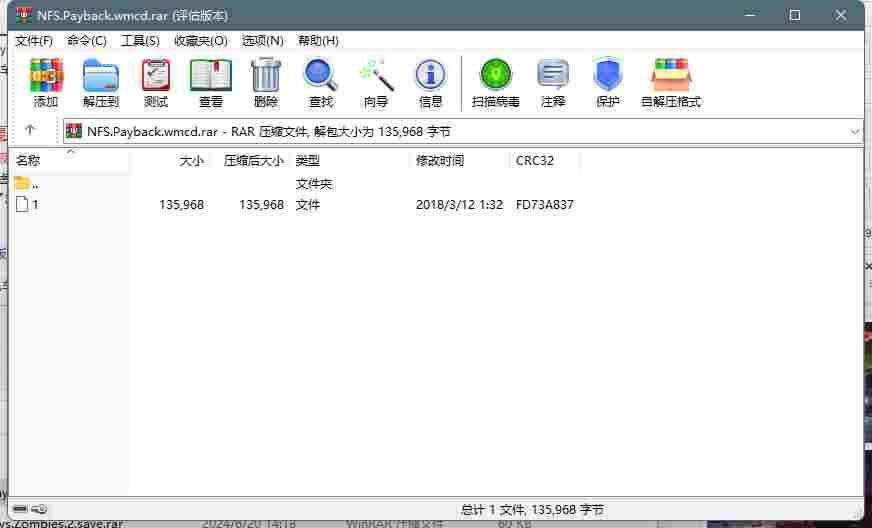Expand the address bar dropdown arrow
The height and width of the screenshot is (528, 872).
tap(855, 132)
